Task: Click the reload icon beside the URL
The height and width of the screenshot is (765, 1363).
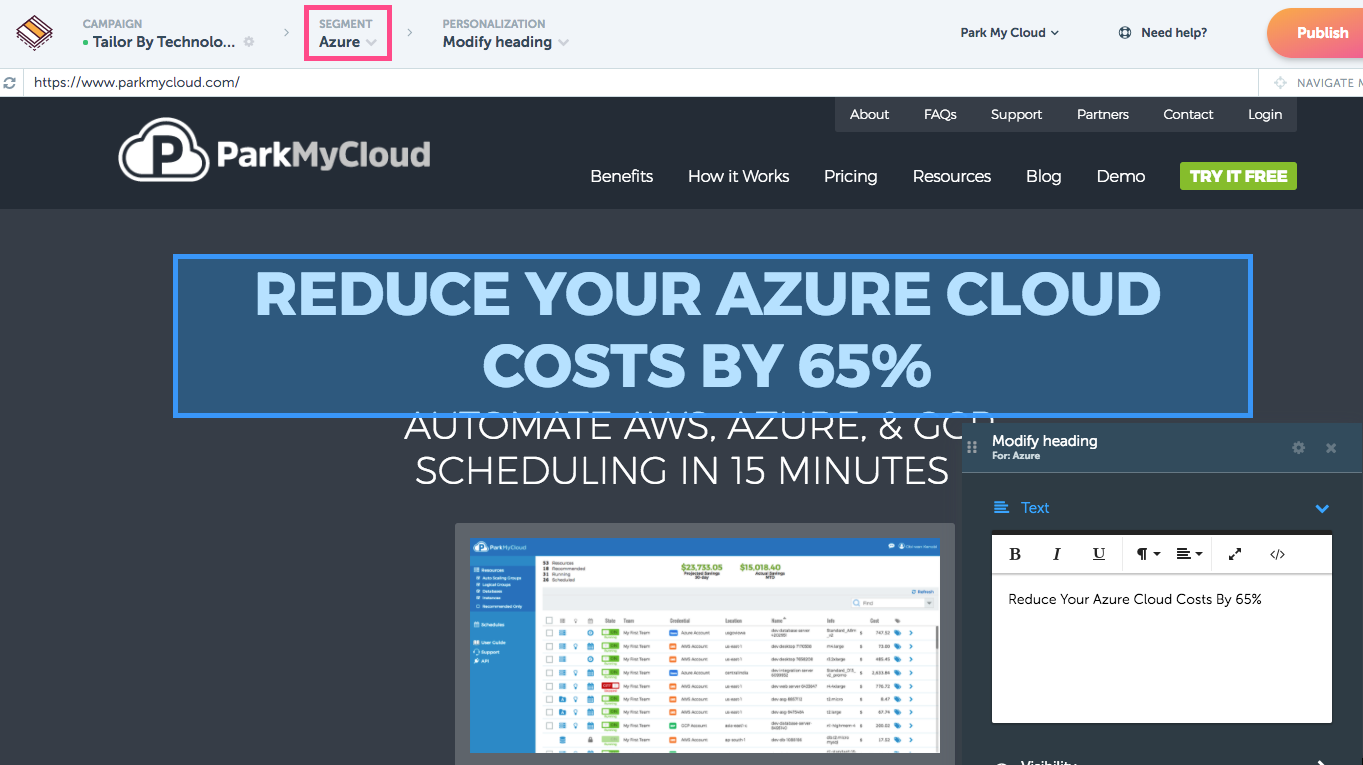Action: (x=10, y=83)
